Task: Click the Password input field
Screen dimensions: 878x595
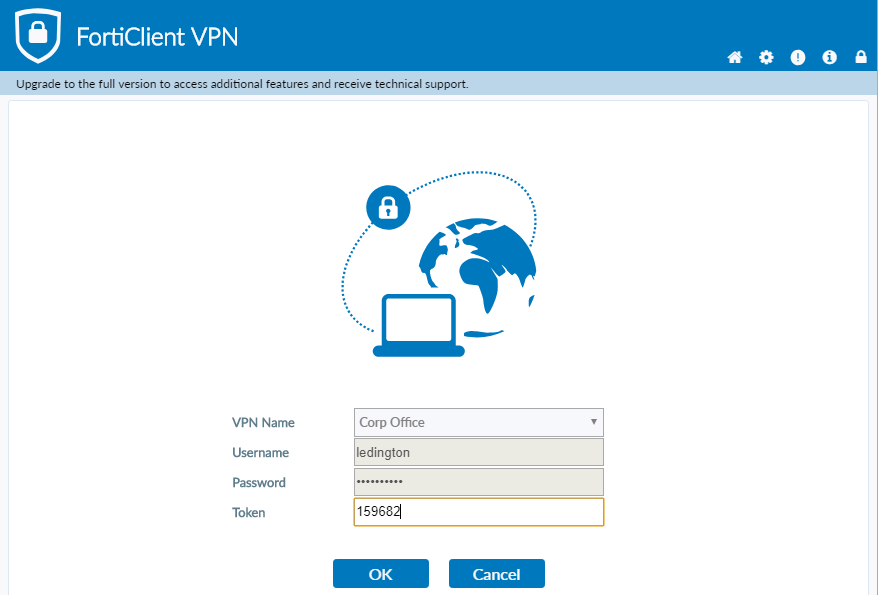Action: pos(478,482)
